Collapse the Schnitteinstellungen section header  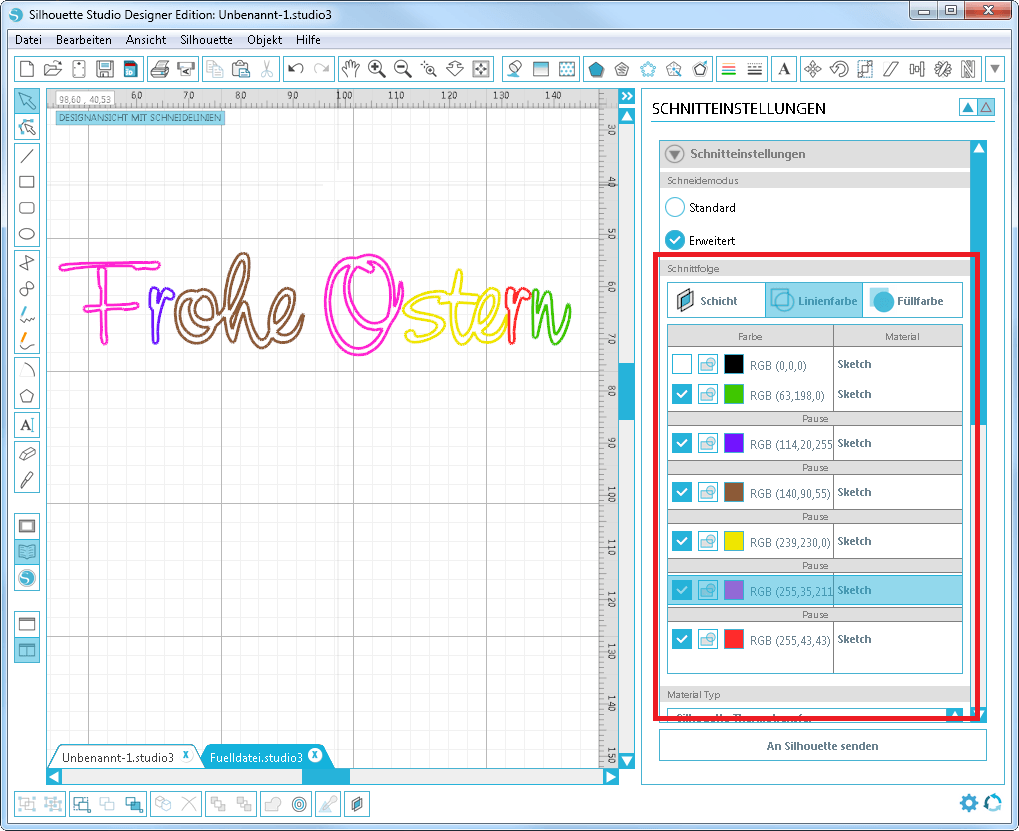coord(675,154)
